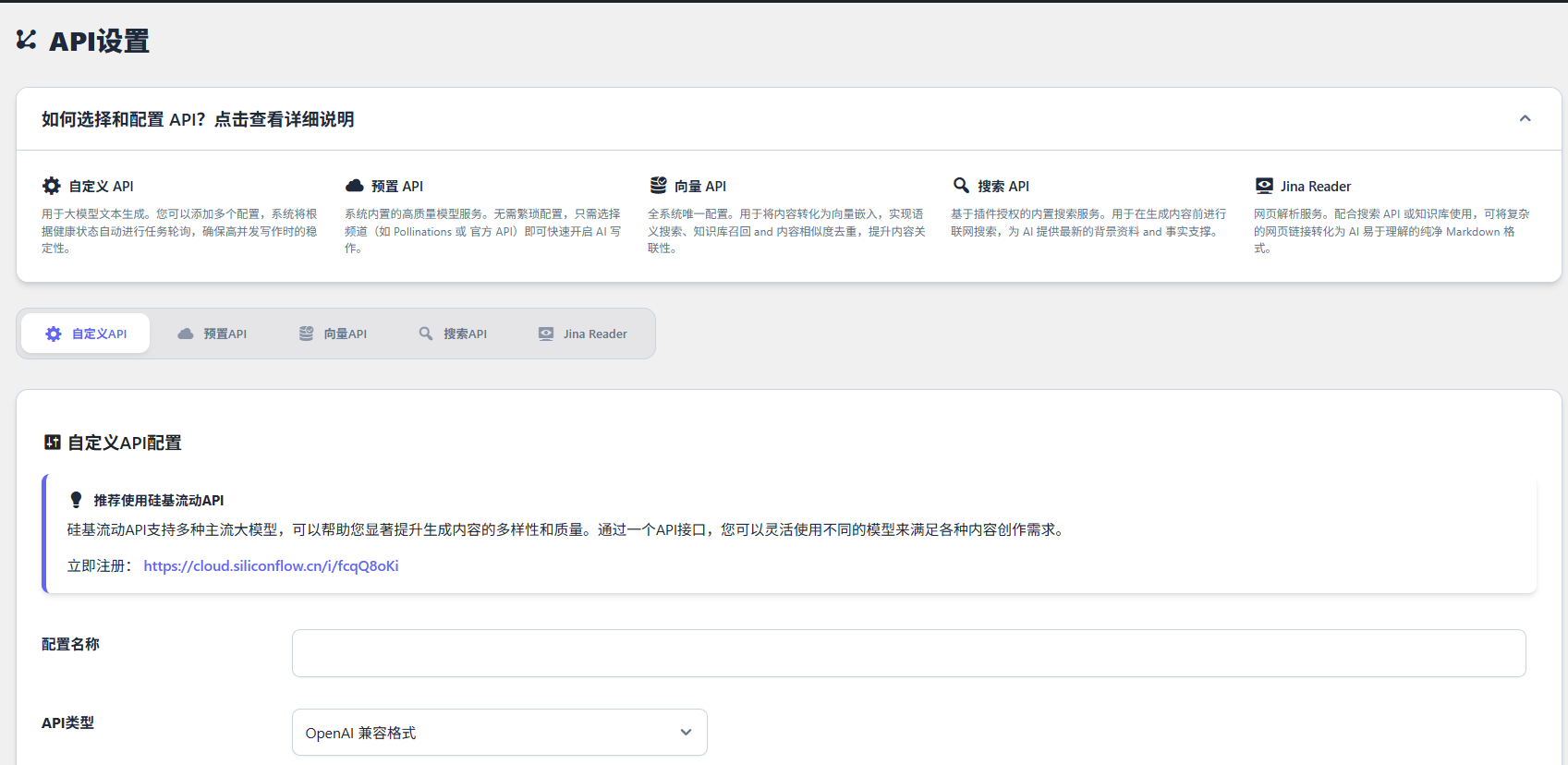Click the gear icon beside 自定义 API card
This screenshot has width=1568, height=765.
[x=52, y=186]
